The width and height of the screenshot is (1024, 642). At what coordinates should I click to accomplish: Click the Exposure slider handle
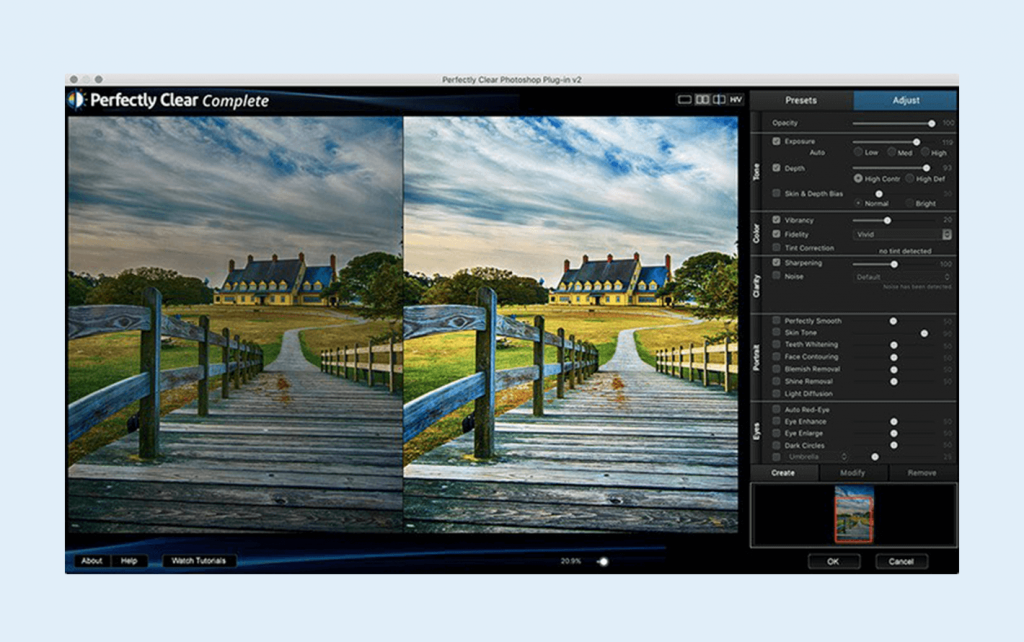pos(916,142)
